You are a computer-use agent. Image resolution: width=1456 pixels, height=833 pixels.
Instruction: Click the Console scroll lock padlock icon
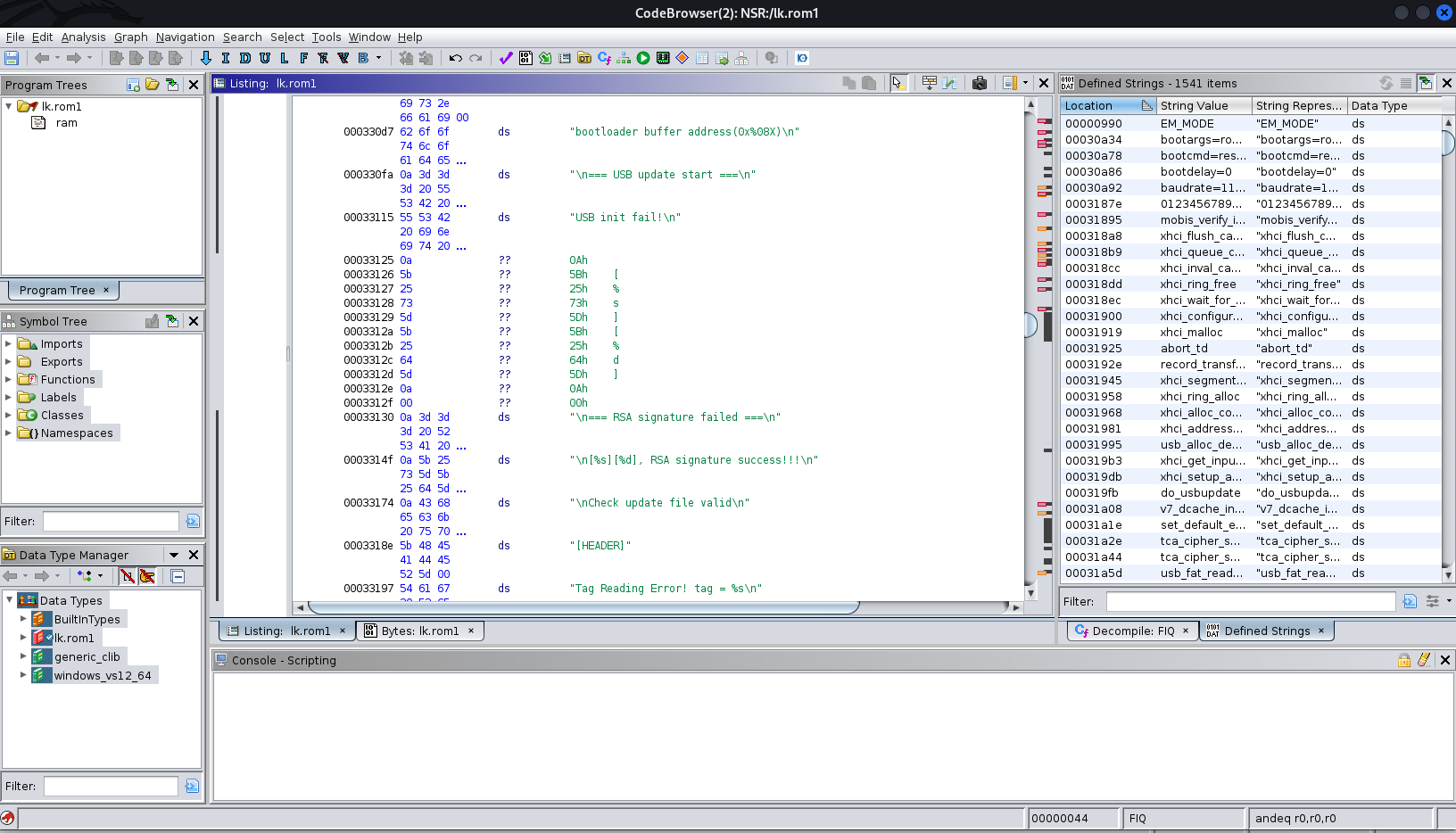pyautogui.click(x=1404, y=660)
